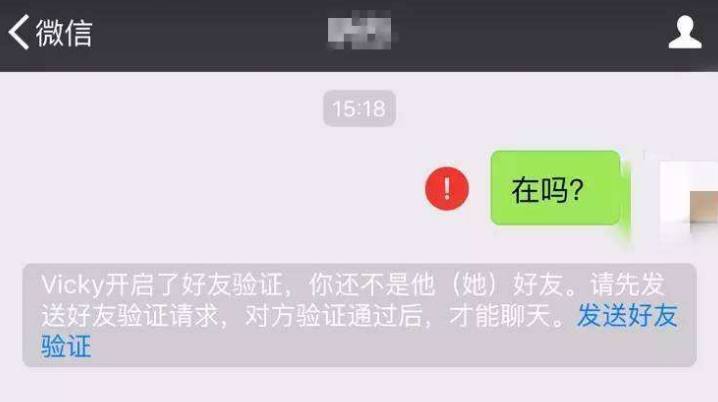Open sender avatar beside green bubble
The width and height of the screenshot is (718, 402).
coord(689,197)
